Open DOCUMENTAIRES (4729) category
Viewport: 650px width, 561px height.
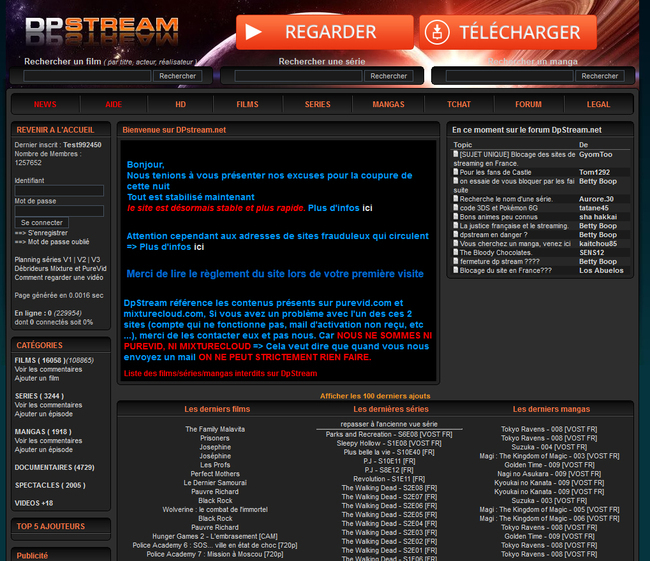tap(55, 467)
